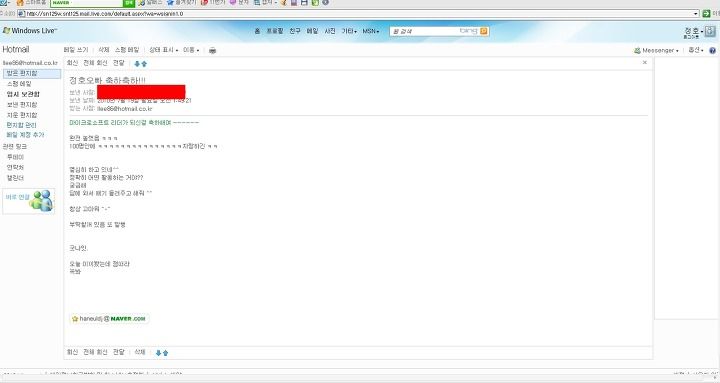Click the manage folders link in sidebar
720x383 pixels.
[21, 125]
